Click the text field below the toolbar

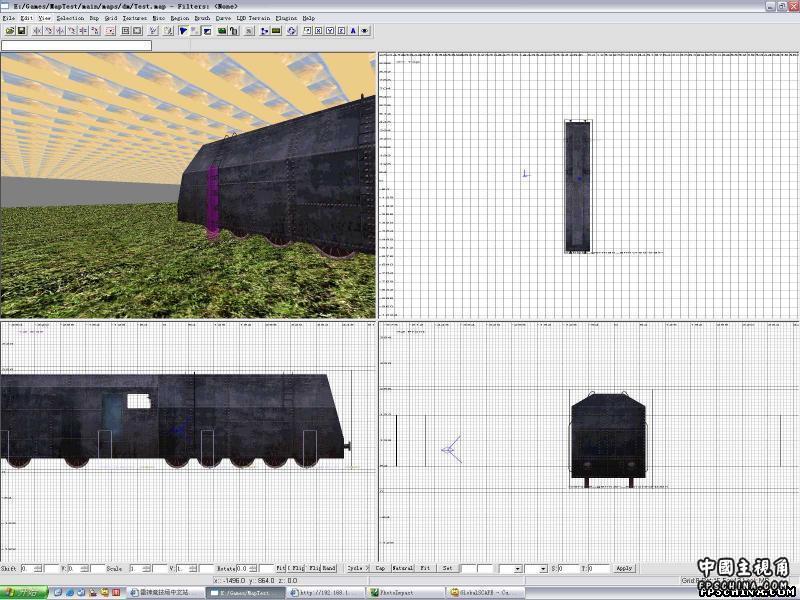point(77,45)
